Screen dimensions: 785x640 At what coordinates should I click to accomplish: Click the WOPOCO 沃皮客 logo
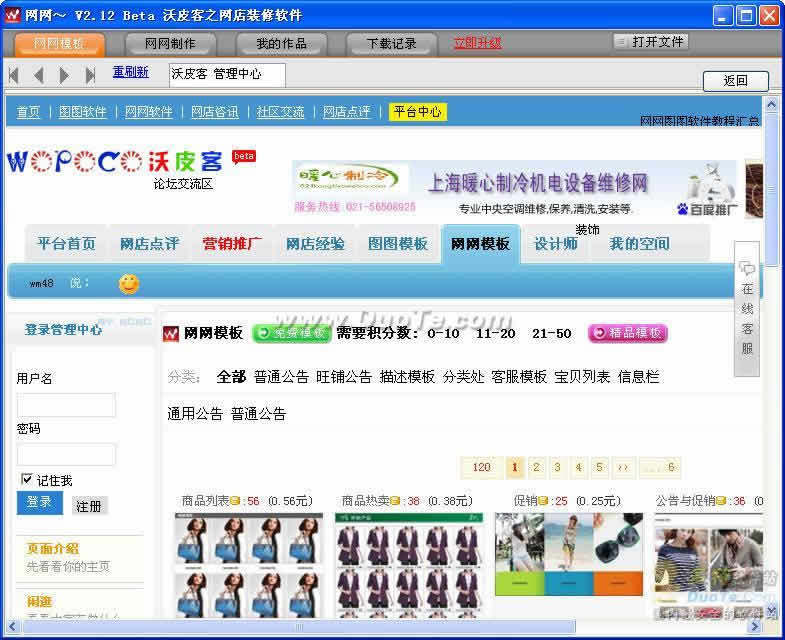click(115, 162)
